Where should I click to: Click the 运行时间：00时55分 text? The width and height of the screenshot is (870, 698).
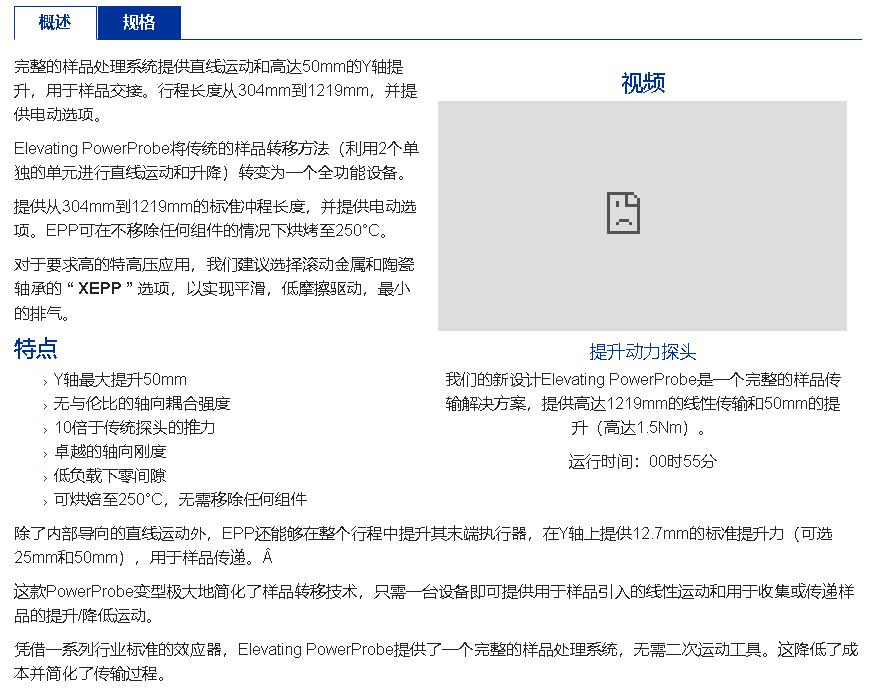(643, 461)
